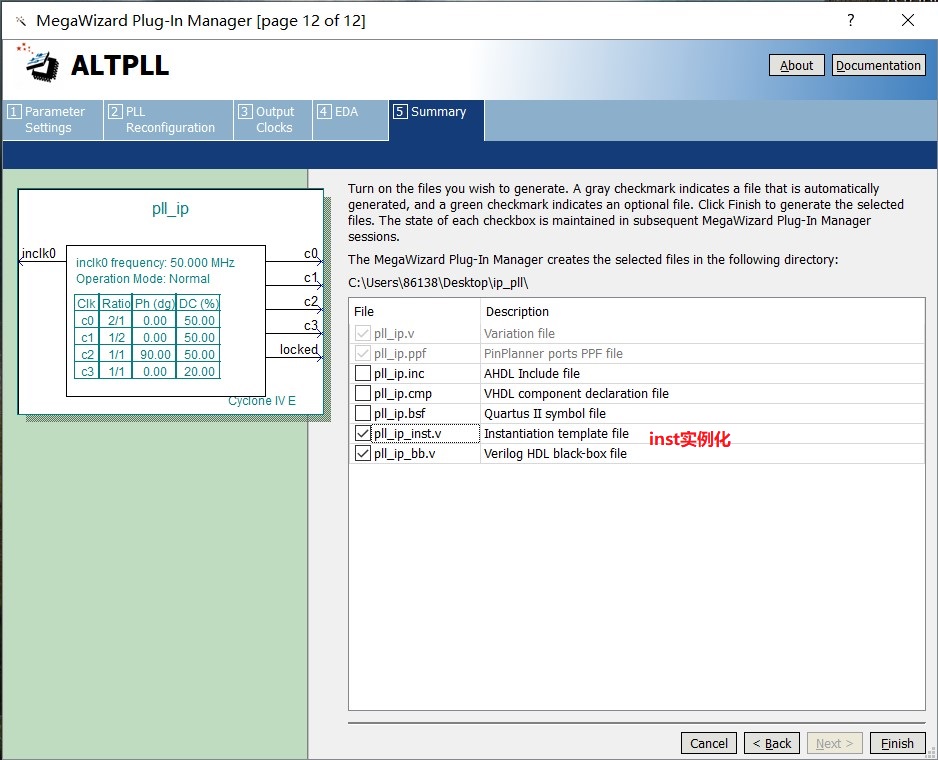Enable the pll_ip.bsf symbol file checkbox

363,414
